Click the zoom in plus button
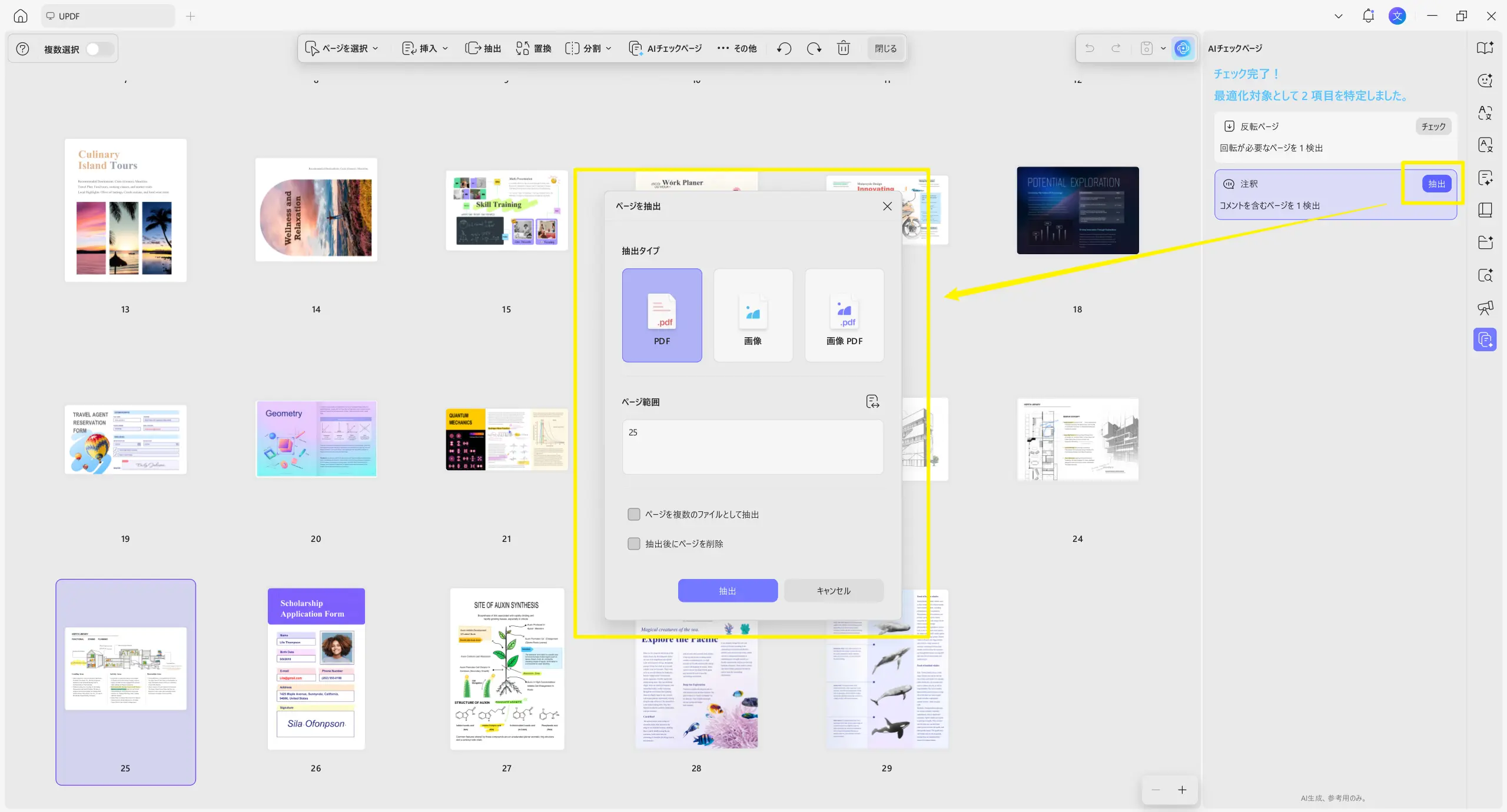 point(1182,790)
